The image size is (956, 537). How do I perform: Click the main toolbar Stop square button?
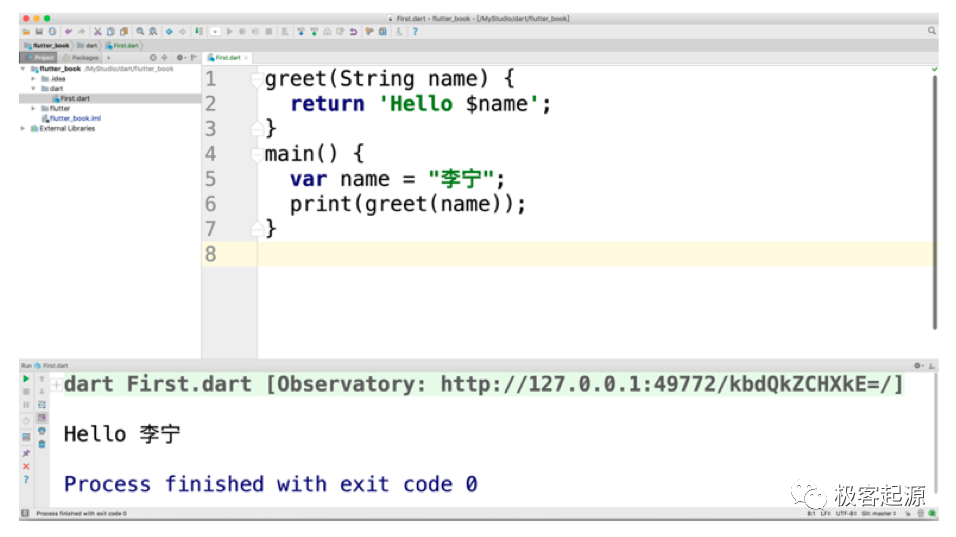(269, 32)
